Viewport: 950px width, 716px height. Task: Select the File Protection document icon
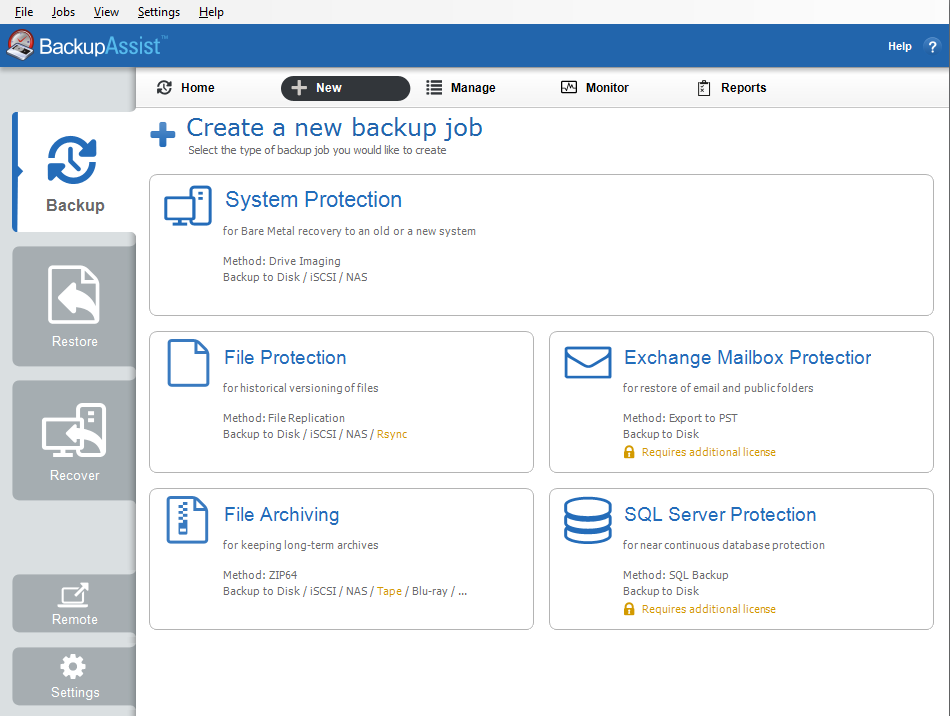tap(187, 360)
